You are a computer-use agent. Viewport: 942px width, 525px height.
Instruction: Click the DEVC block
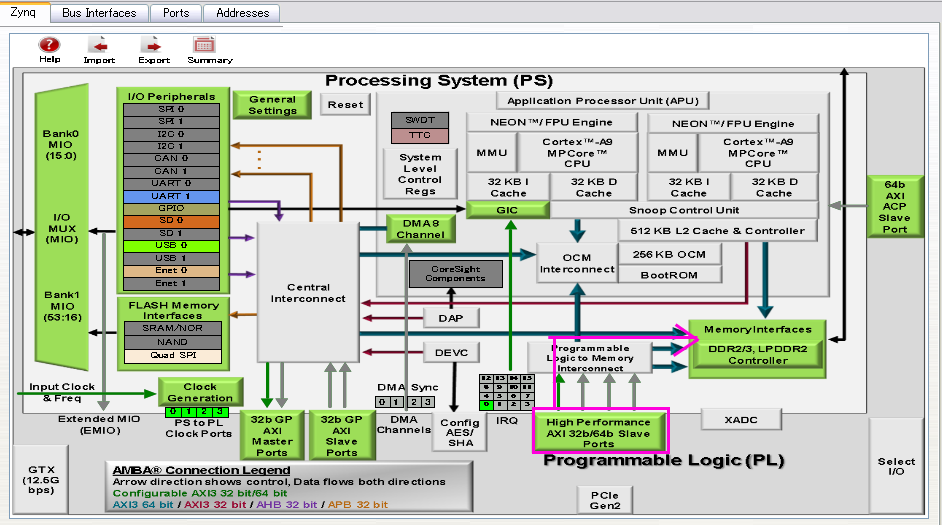point(451,353)
